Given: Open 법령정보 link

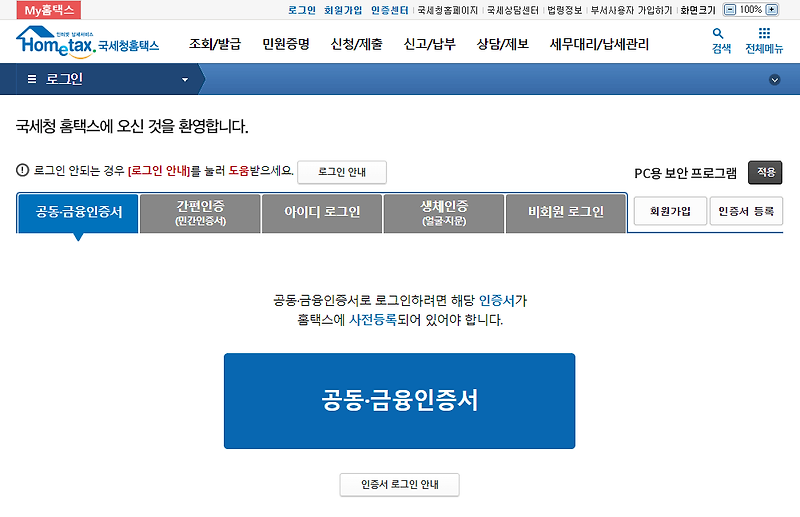Looking at the screenshot, I should tap(564, 10).
